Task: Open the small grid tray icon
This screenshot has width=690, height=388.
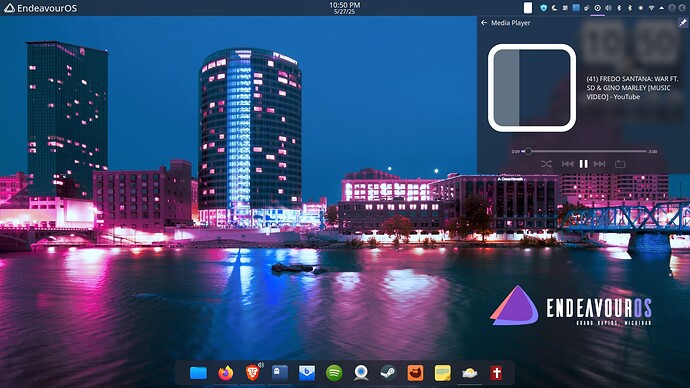Action: coord(565,8)
